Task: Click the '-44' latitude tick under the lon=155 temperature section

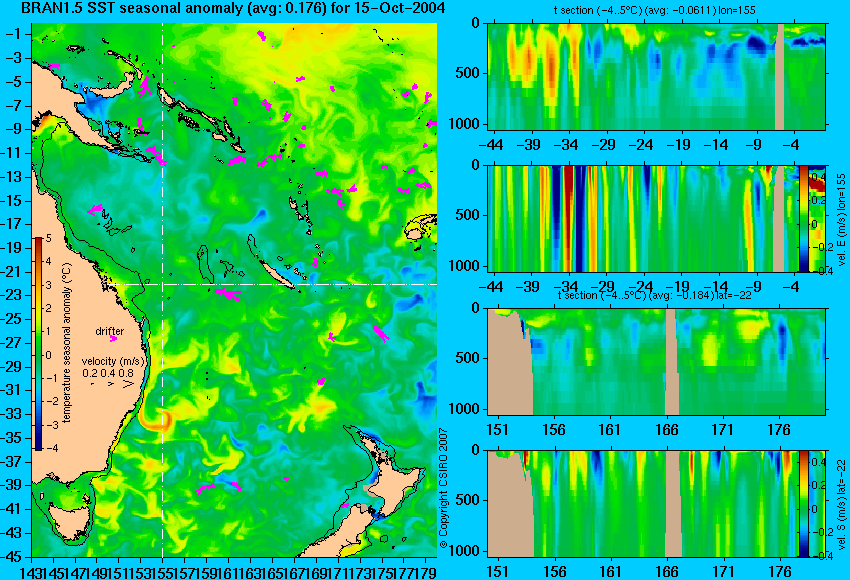Action: coord(492,145)
